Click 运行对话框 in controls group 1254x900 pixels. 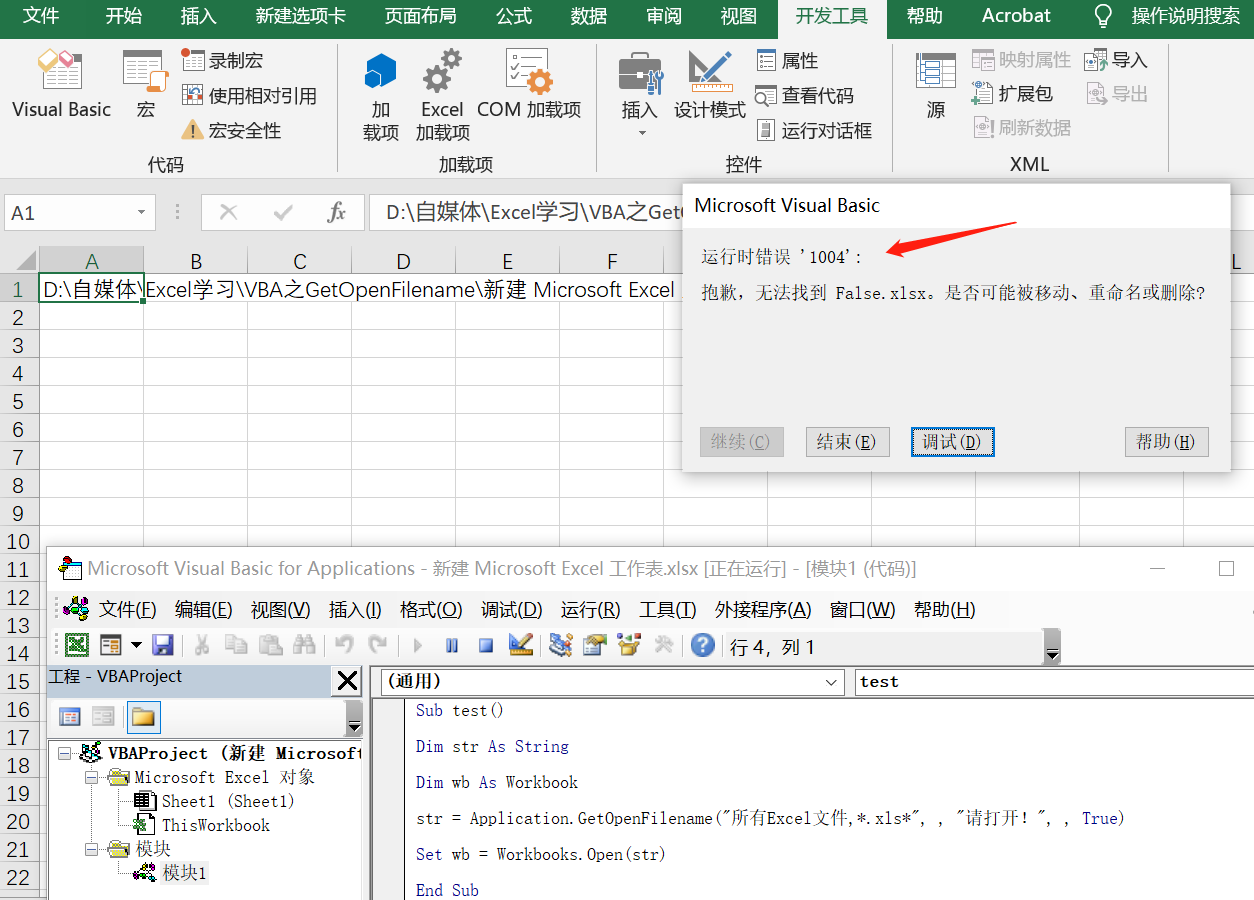point(814,130)
